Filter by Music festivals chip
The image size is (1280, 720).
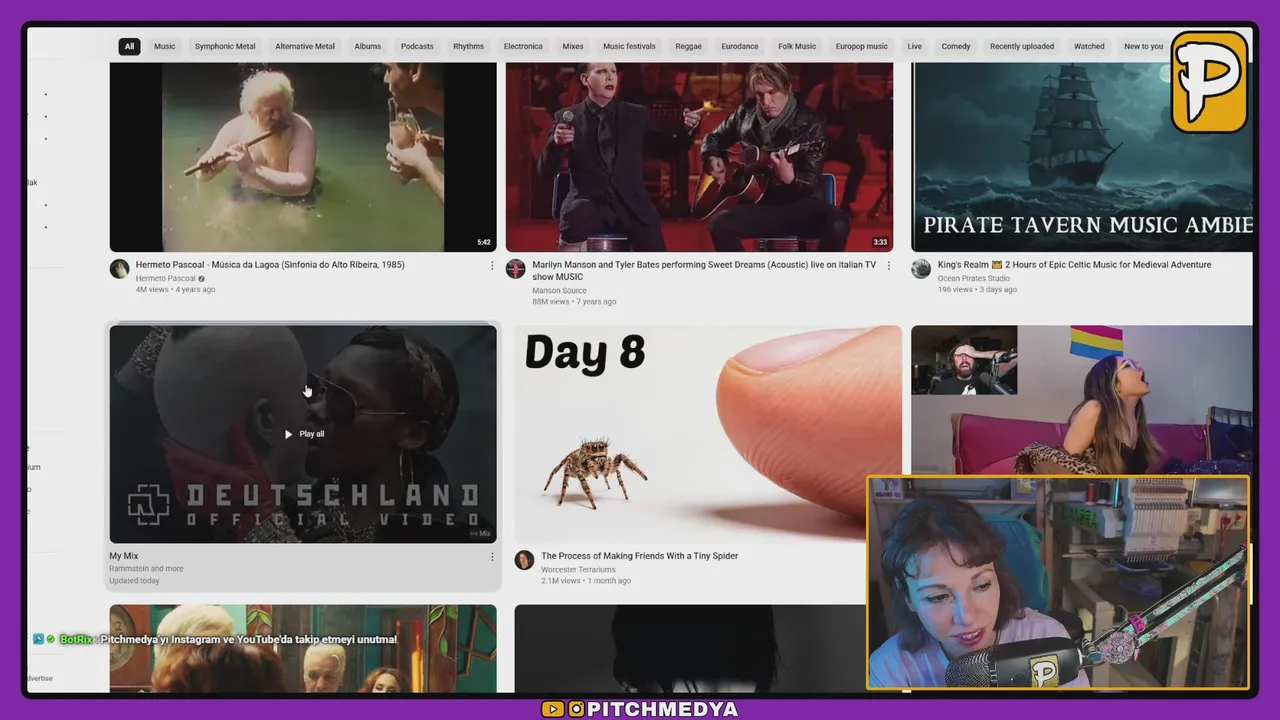pos(629,46)
